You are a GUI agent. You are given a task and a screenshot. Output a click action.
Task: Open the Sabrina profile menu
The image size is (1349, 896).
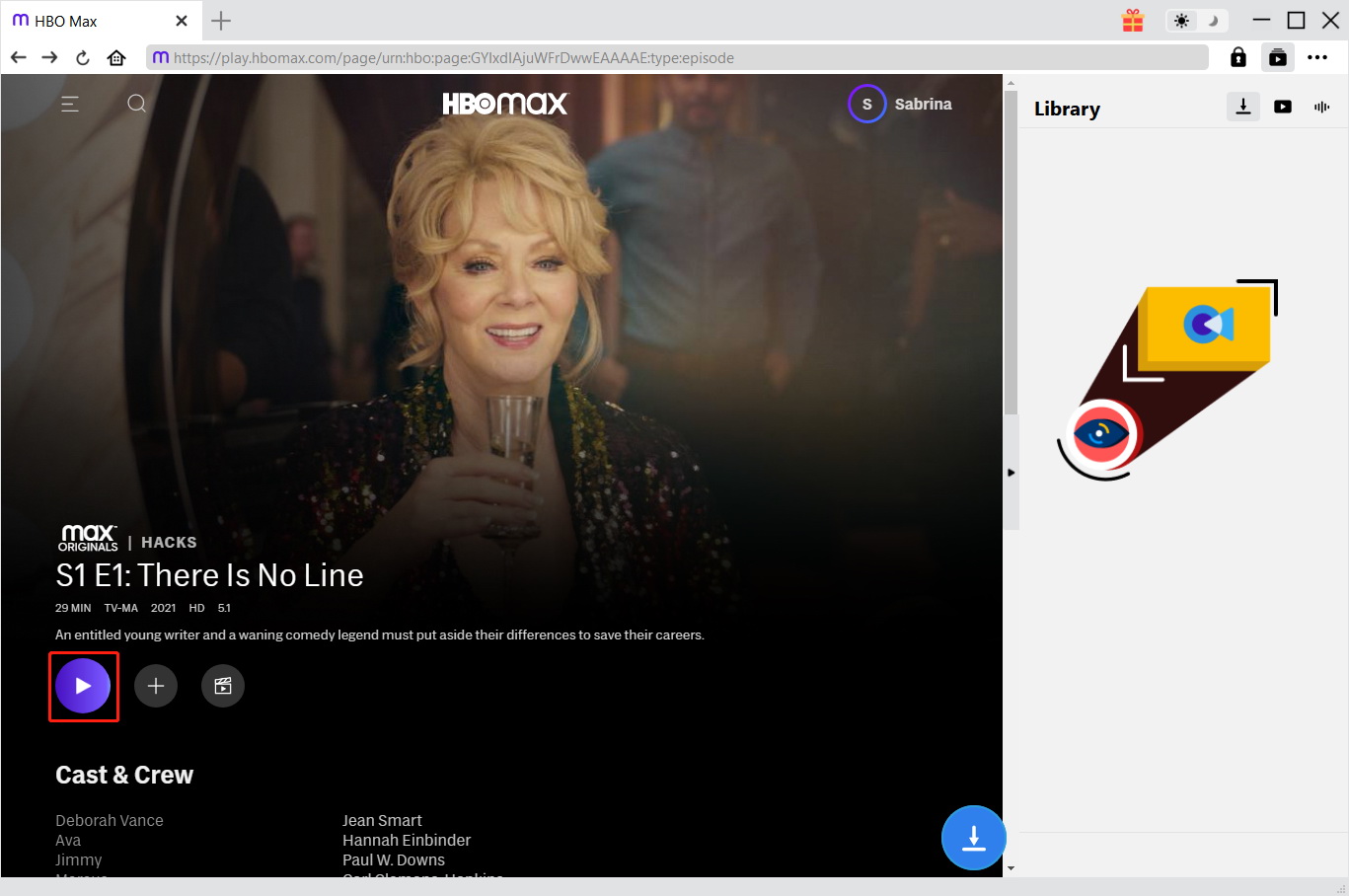[x=900, y=104]
